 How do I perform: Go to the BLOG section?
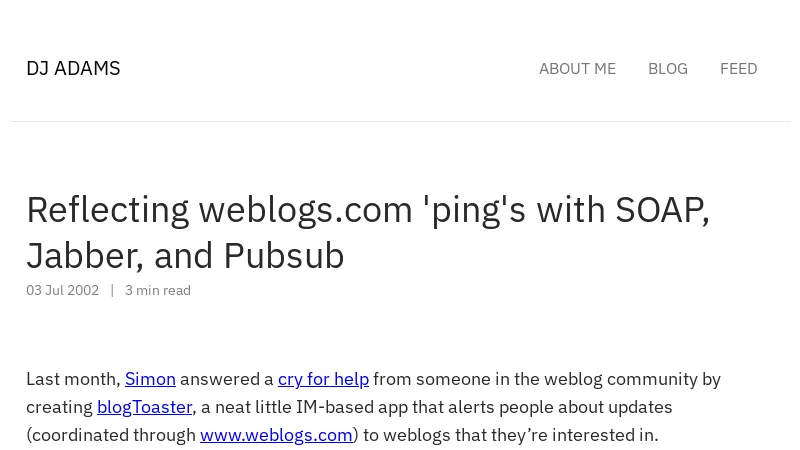(x=667, y=68)
